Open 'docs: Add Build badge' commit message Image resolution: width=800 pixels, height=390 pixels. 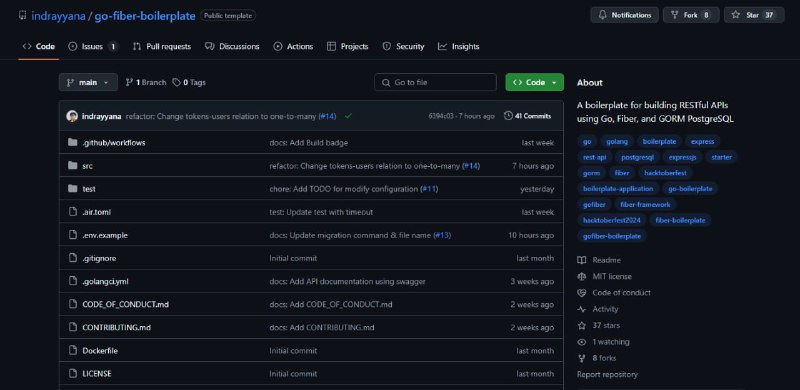309,143
